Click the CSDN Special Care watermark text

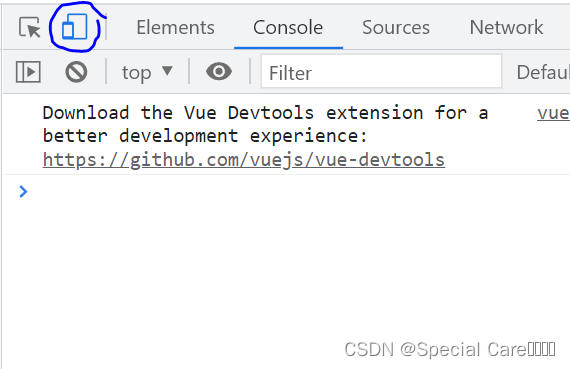tap(450, 350)
